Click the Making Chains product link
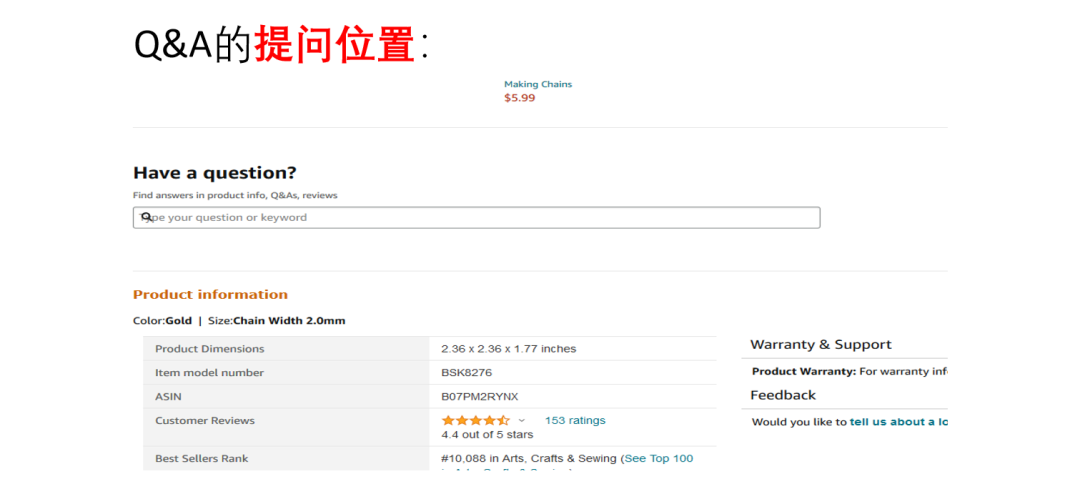Image resolution: width=1080 pixels, height=499 pixels. point(538,84)
